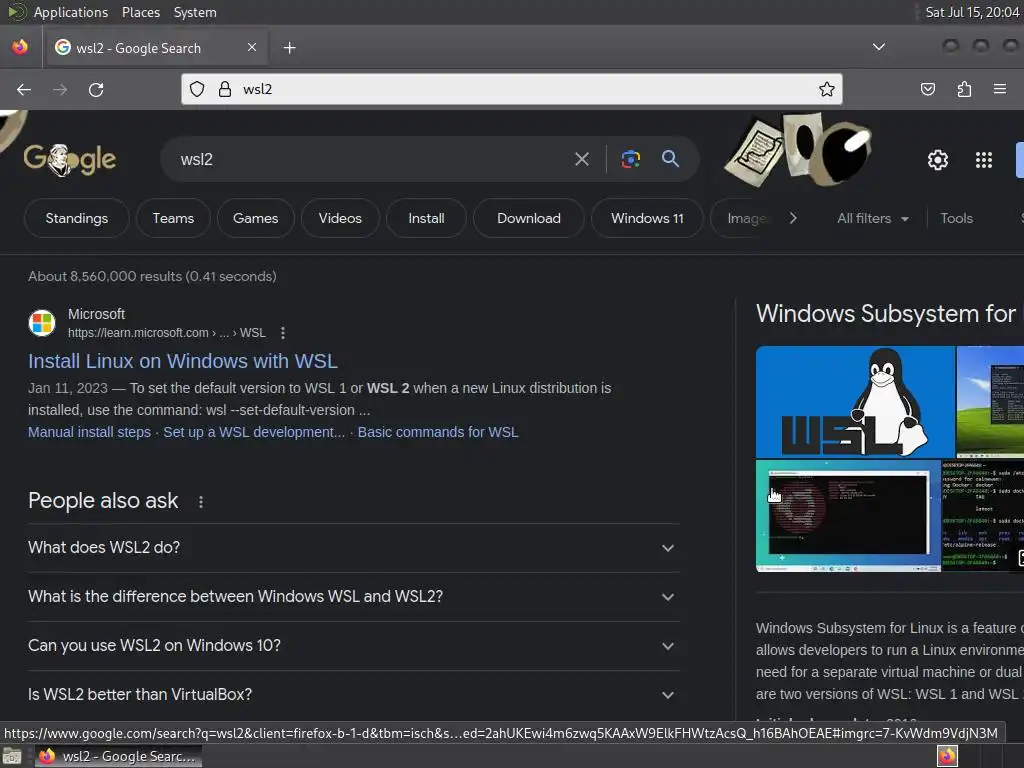Open the Firefox hamburger menu
Image resolution: width=1024 pixels, height=768 pixels.
click(1000, 89)
